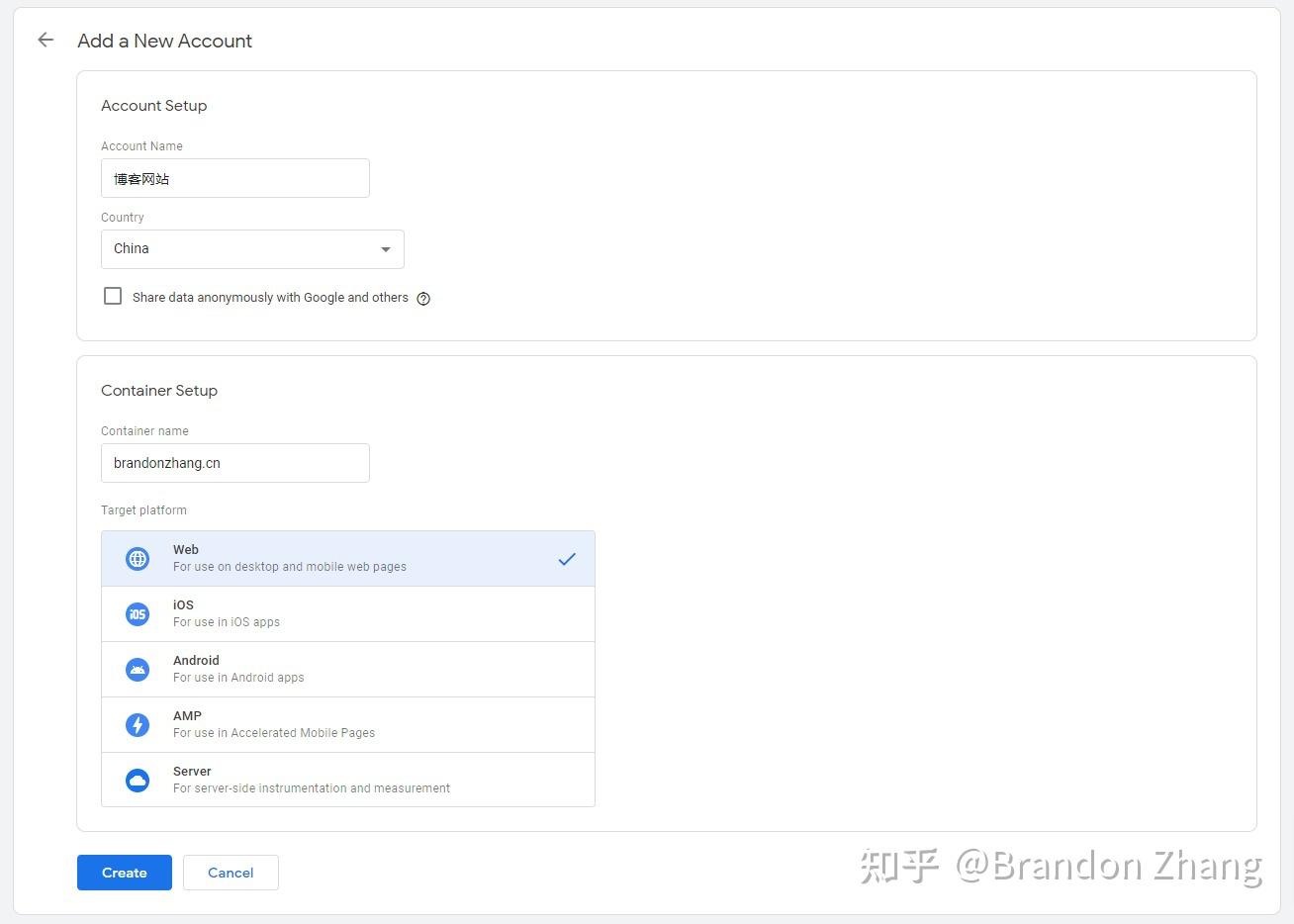Click the 'Account Setup' heading
The image size is (1294, 924).
point(153,106)
